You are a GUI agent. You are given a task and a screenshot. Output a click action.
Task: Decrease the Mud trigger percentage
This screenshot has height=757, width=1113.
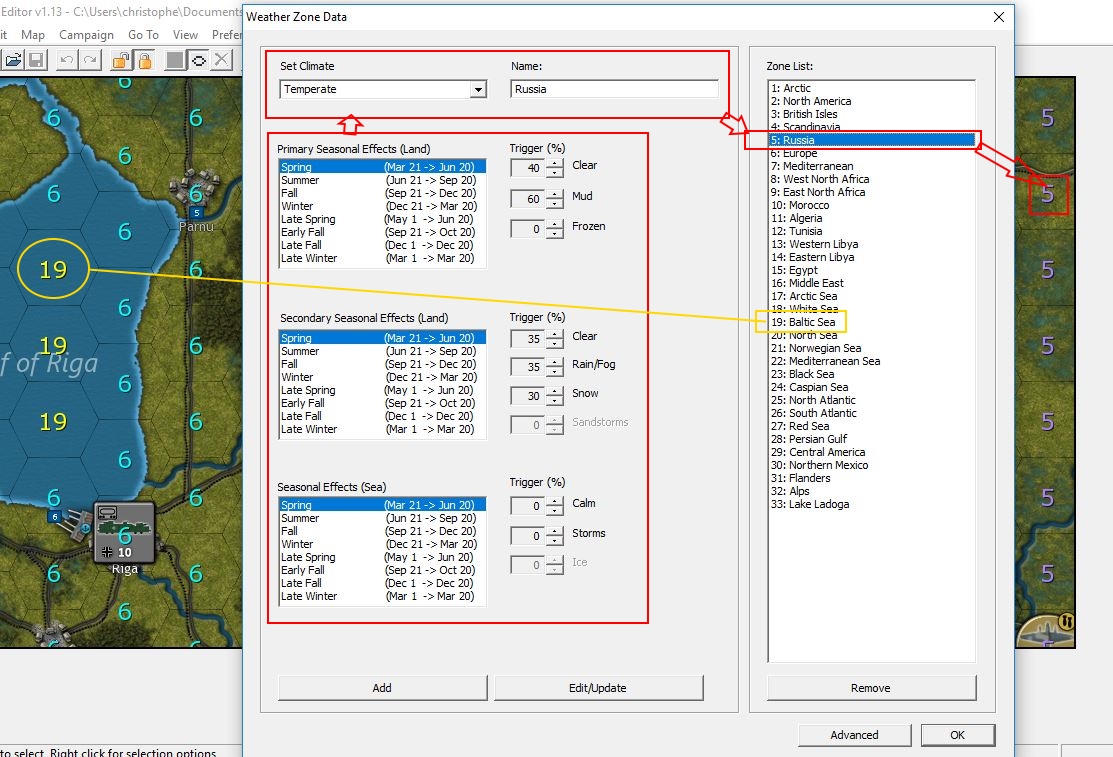(555, 204)
